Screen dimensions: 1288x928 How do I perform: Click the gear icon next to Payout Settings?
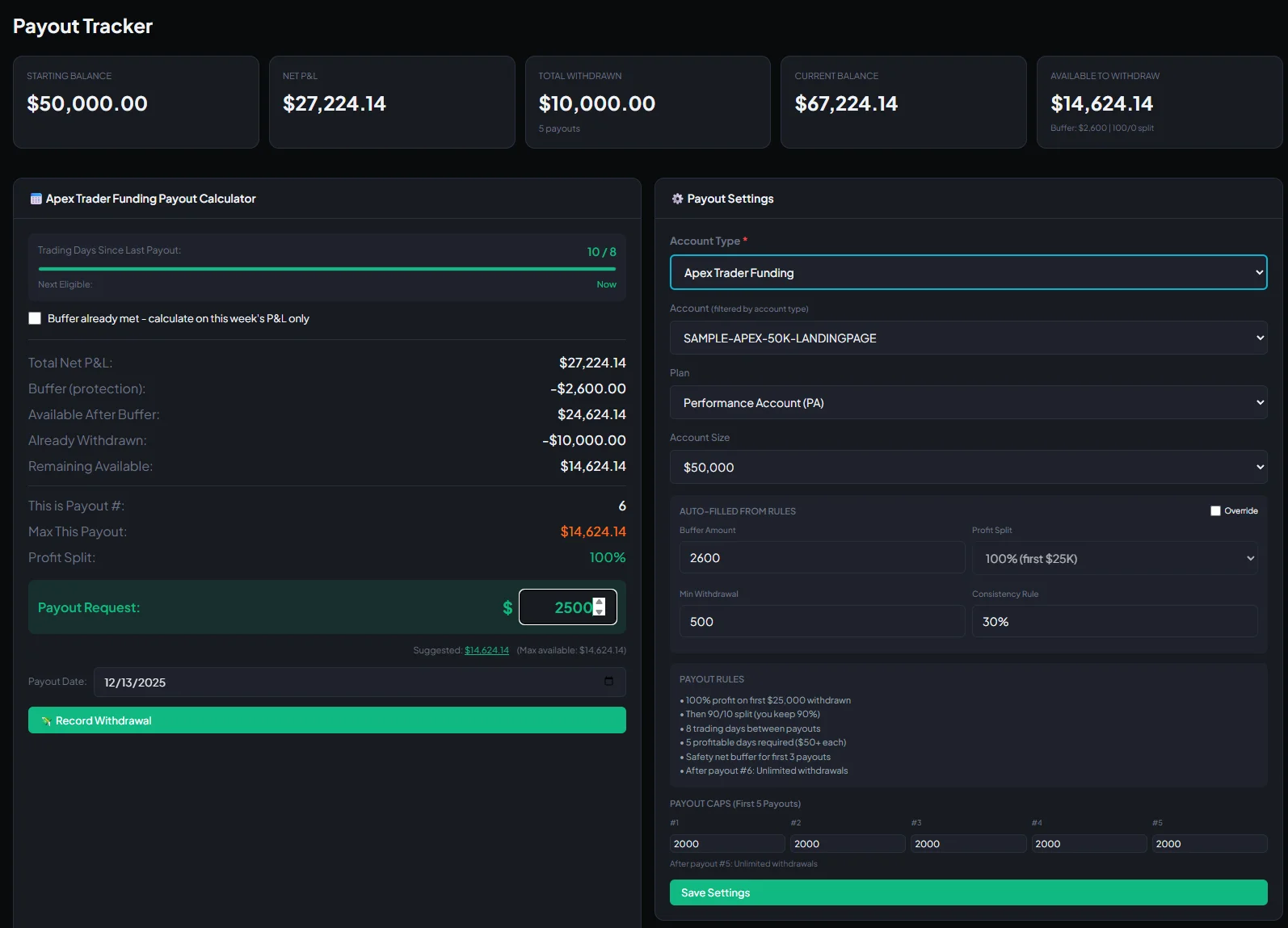point(677,199)
